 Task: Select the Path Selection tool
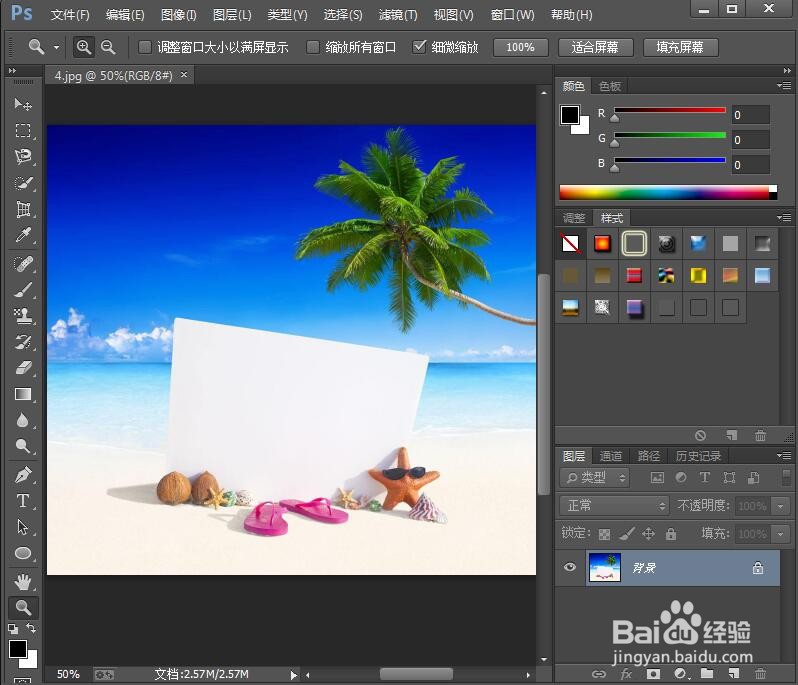(22, 527)
